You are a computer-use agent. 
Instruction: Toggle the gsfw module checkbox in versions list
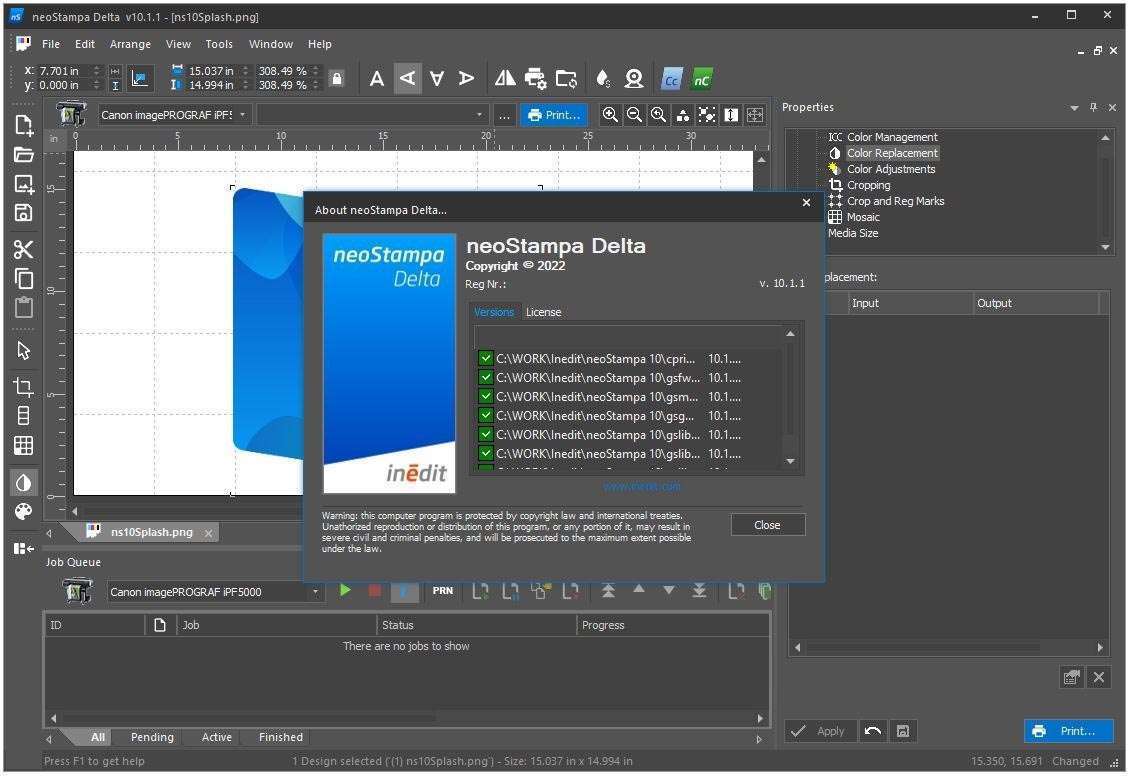click(x=485, y=378)
